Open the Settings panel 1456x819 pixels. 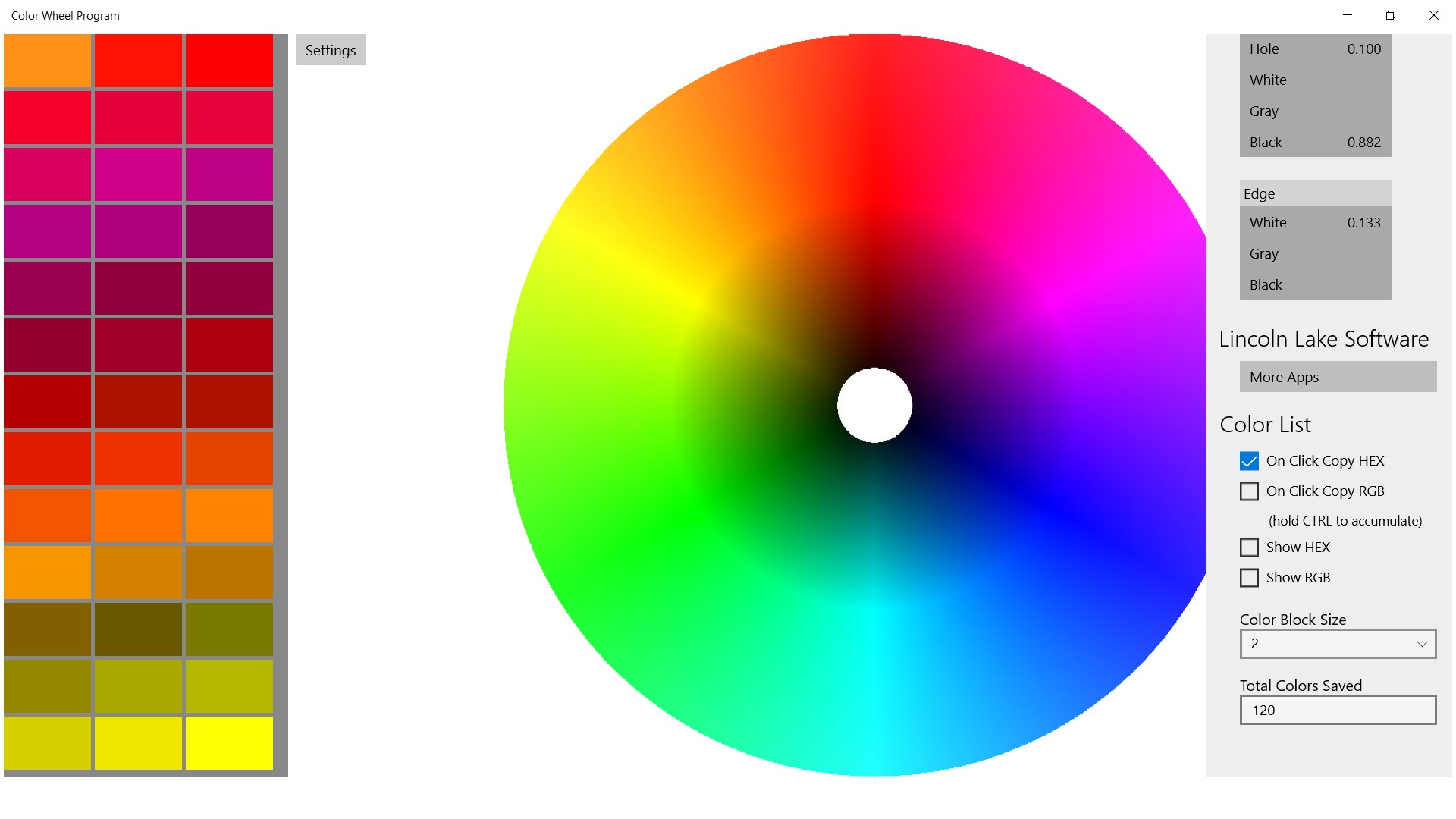click(x=330, y=50)
